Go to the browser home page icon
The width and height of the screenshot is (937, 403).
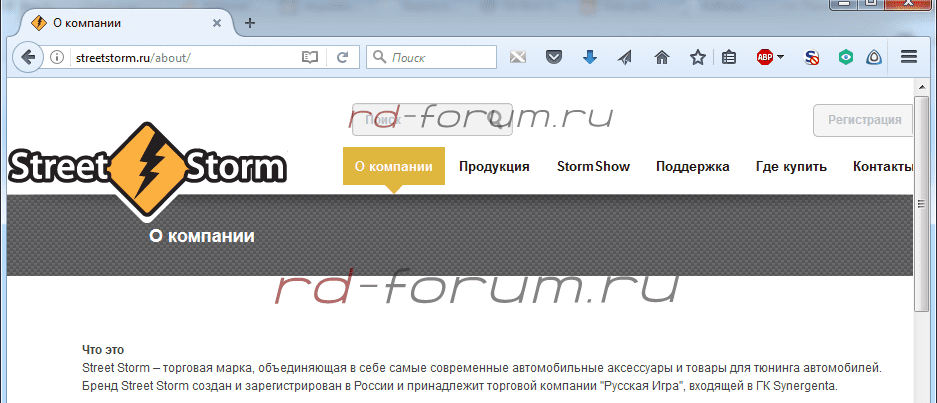click(662, 57)
